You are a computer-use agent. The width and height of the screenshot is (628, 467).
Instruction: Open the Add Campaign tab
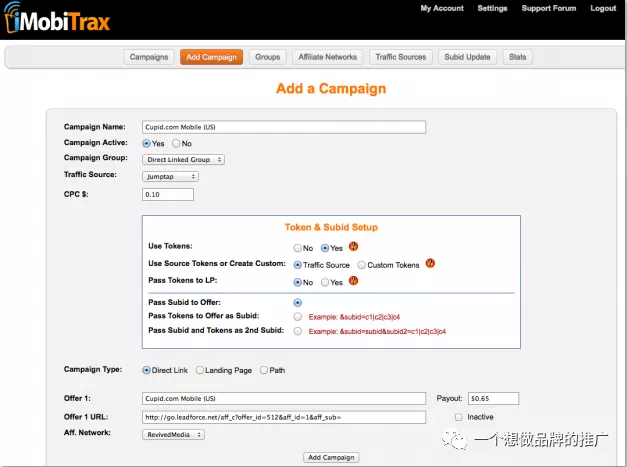point(211,57)
